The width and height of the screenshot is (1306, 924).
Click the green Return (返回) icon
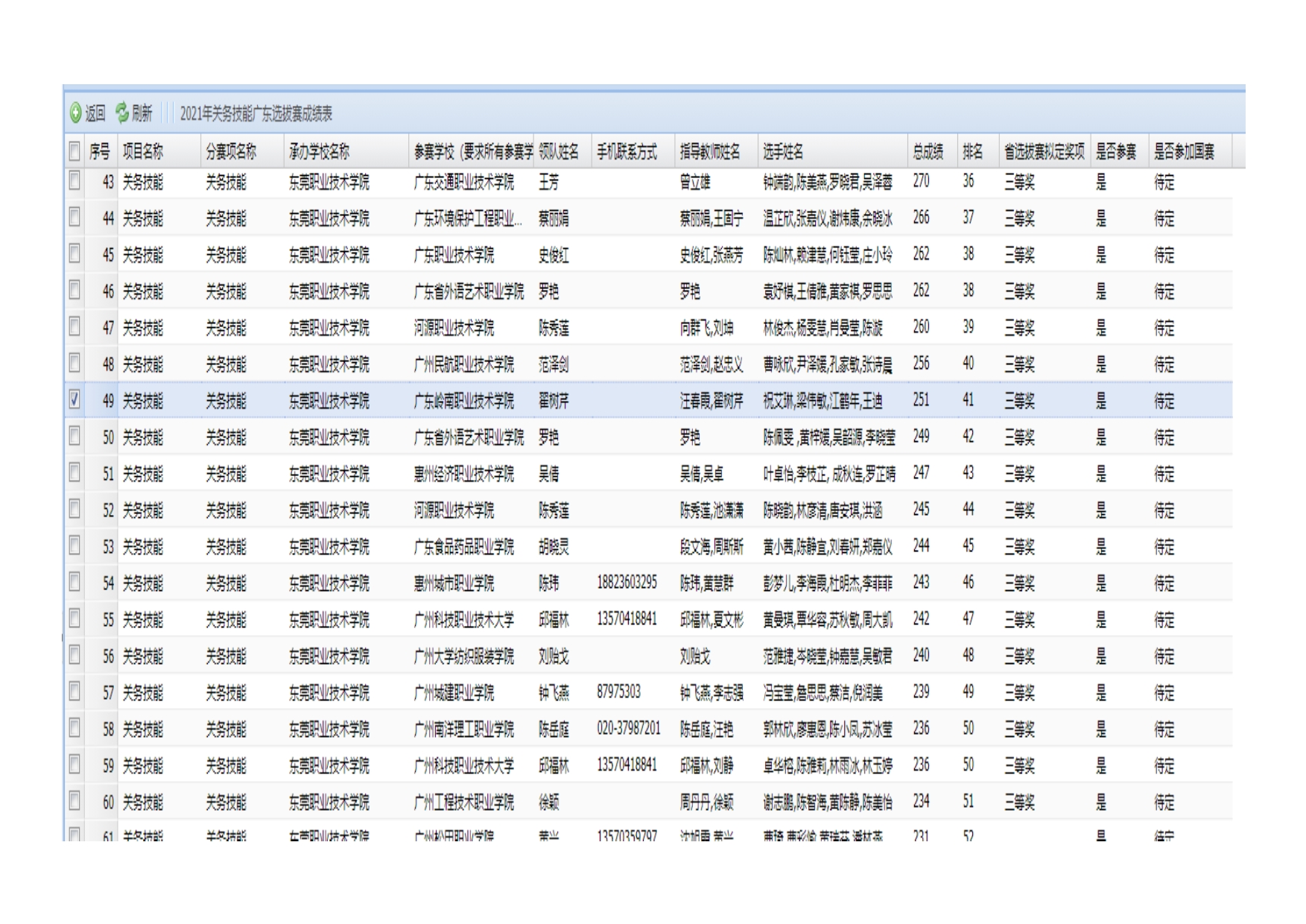(76, 113)
